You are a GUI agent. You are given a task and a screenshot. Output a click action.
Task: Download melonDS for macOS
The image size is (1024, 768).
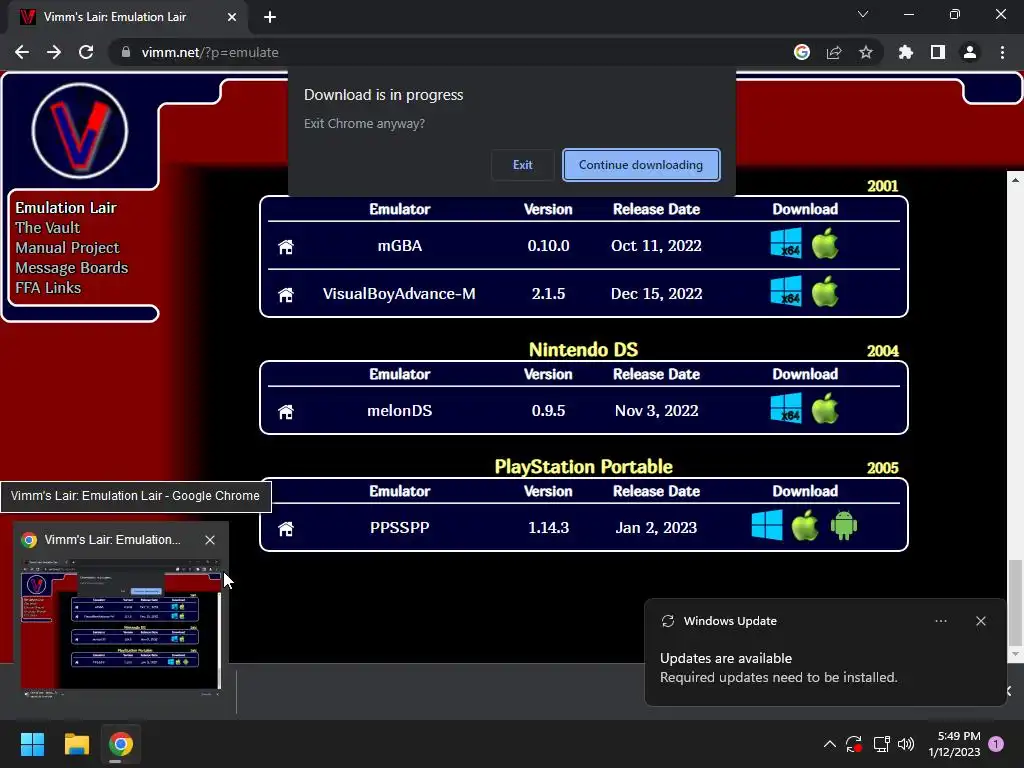pyautogui.click(x=825, y=408)
